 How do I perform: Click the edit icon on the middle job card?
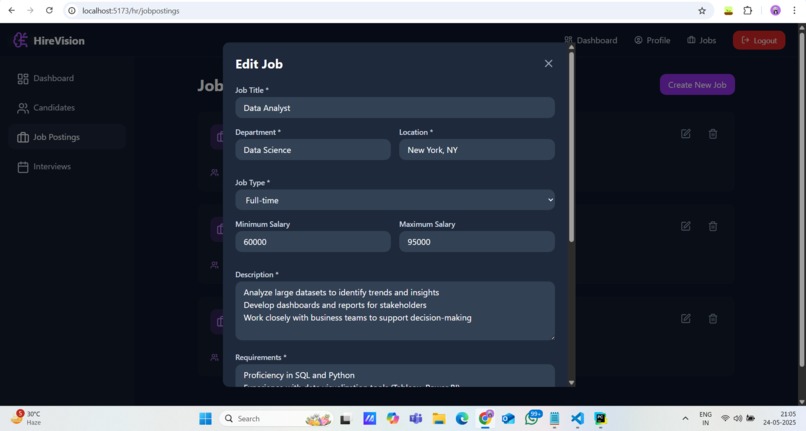tap(686, 226)
